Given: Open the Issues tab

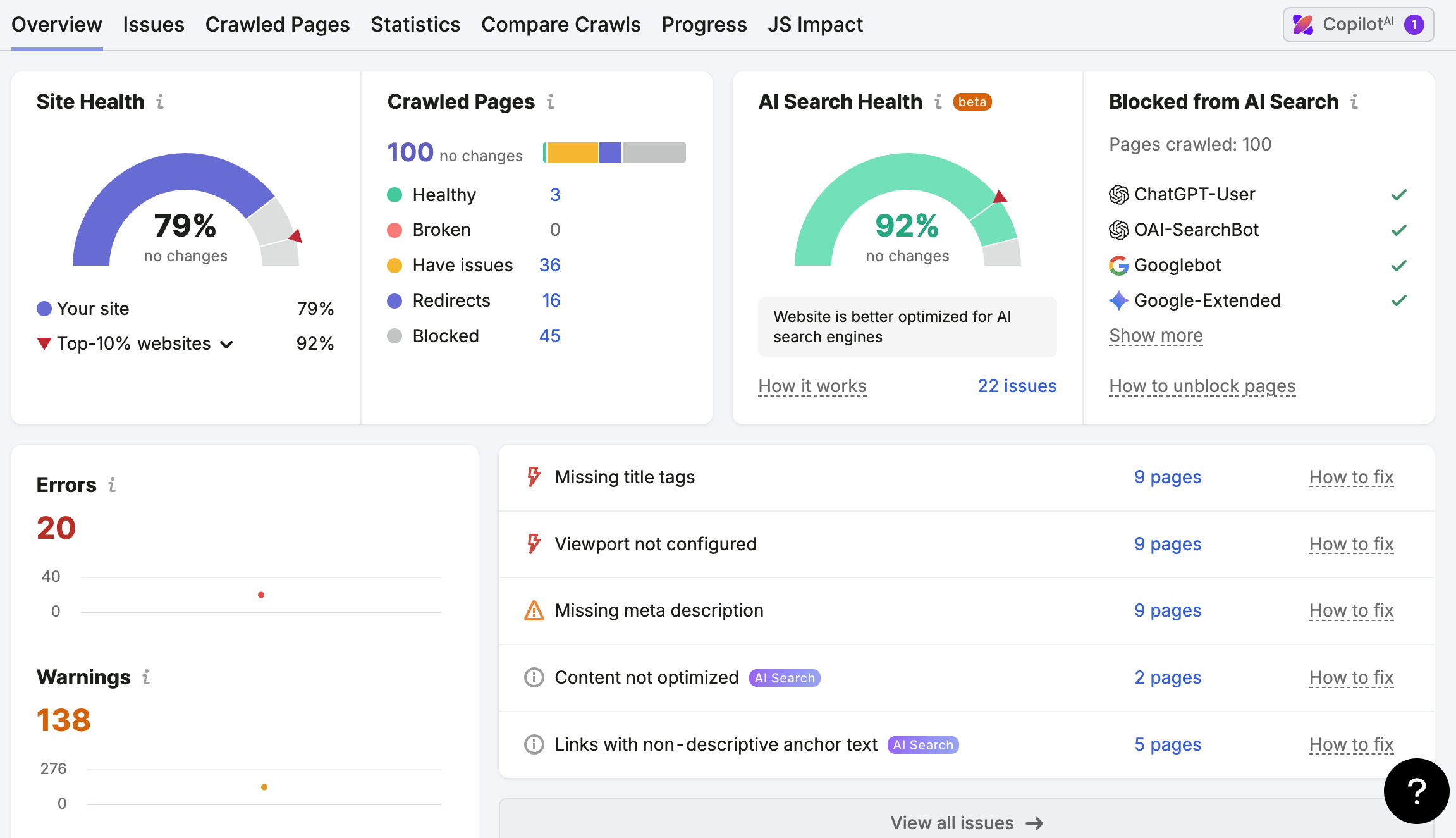Looking at the screenshot, I should click(154, 25).
